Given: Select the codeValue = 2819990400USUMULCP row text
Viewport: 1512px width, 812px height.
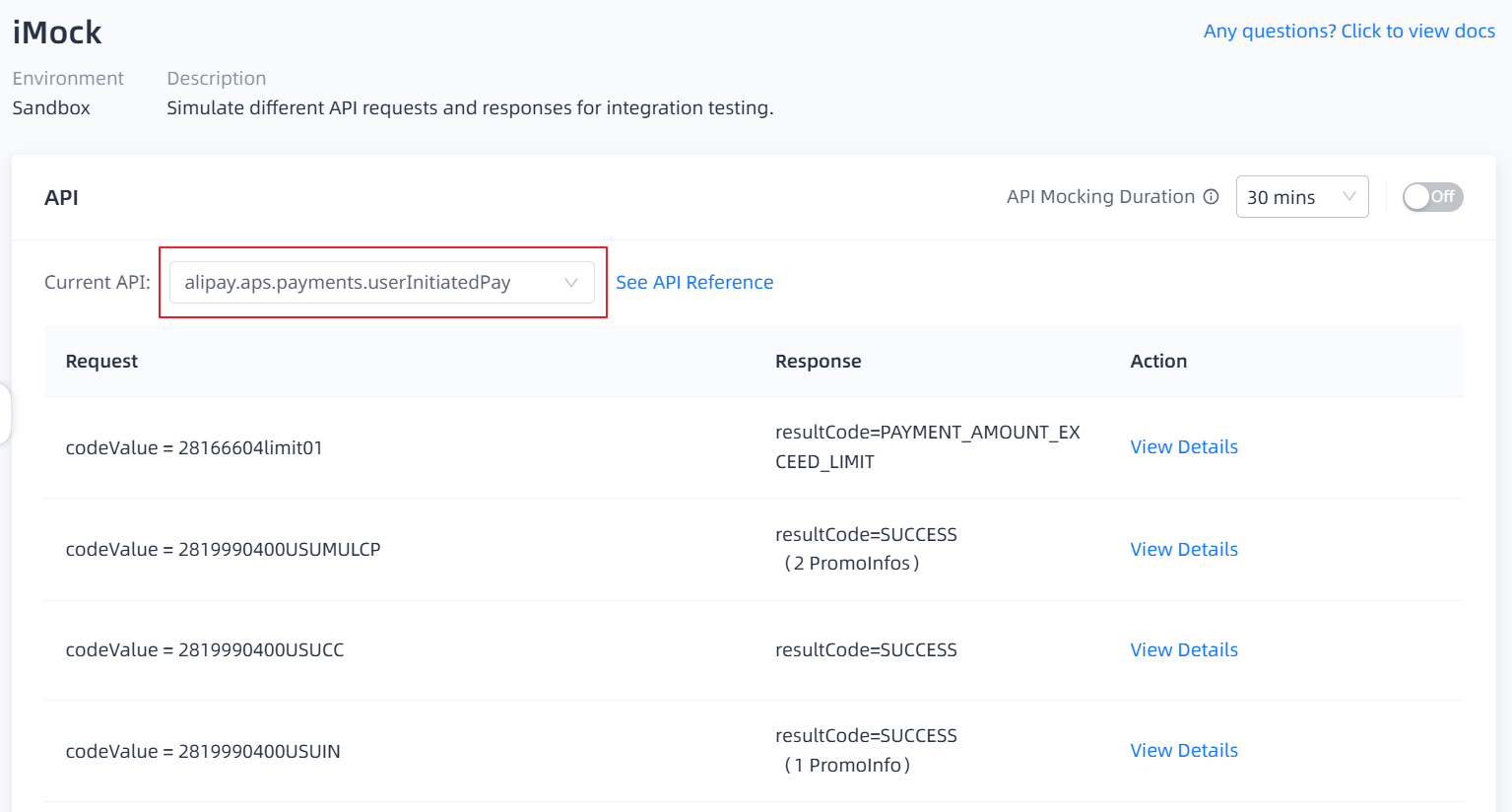Looking at the screenshot, I should pyautogui.click(x=223, y=550).
